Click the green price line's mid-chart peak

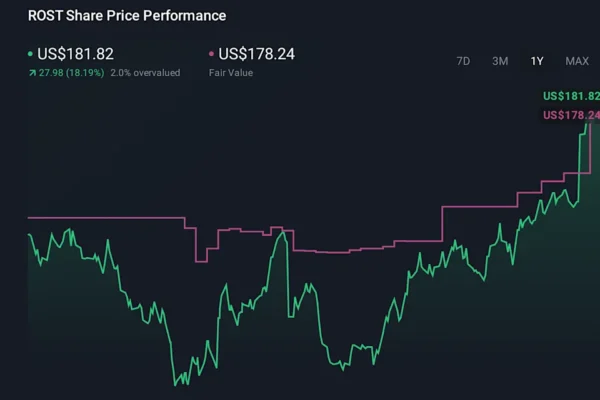(x=285, y=234)
